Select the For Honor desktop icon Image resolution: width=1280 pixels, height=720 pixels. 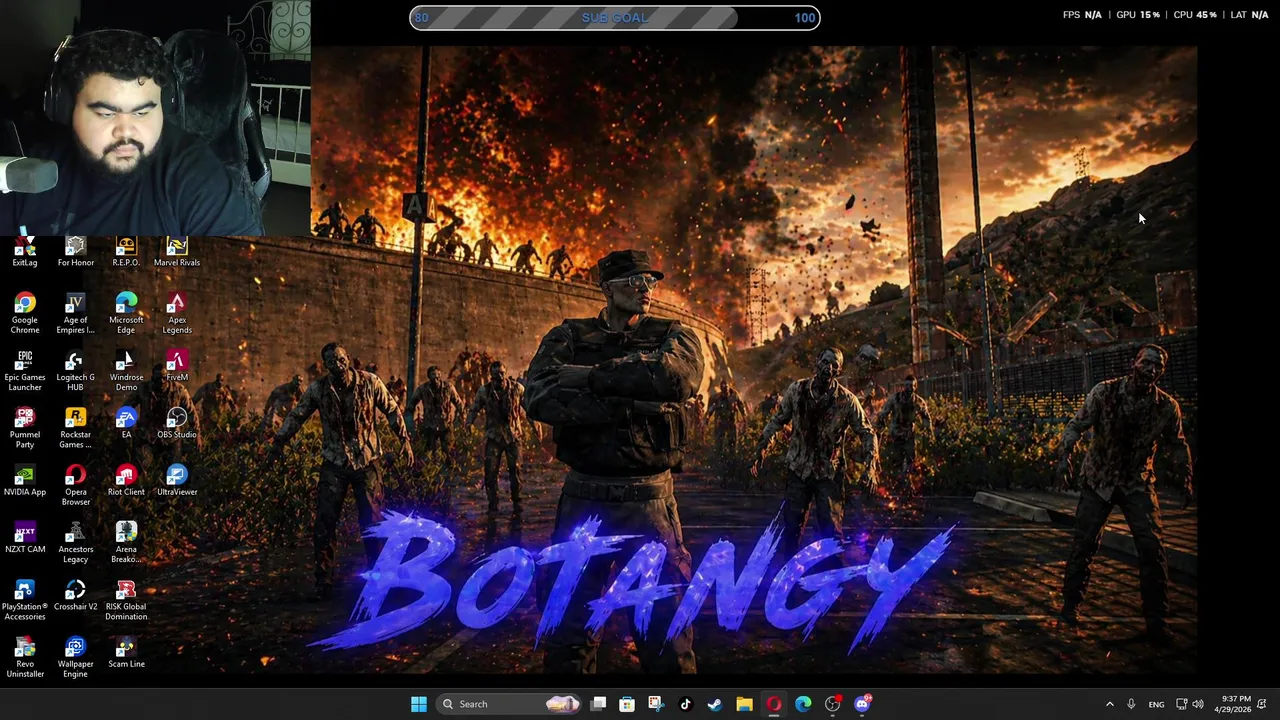[x=75, y=252]
